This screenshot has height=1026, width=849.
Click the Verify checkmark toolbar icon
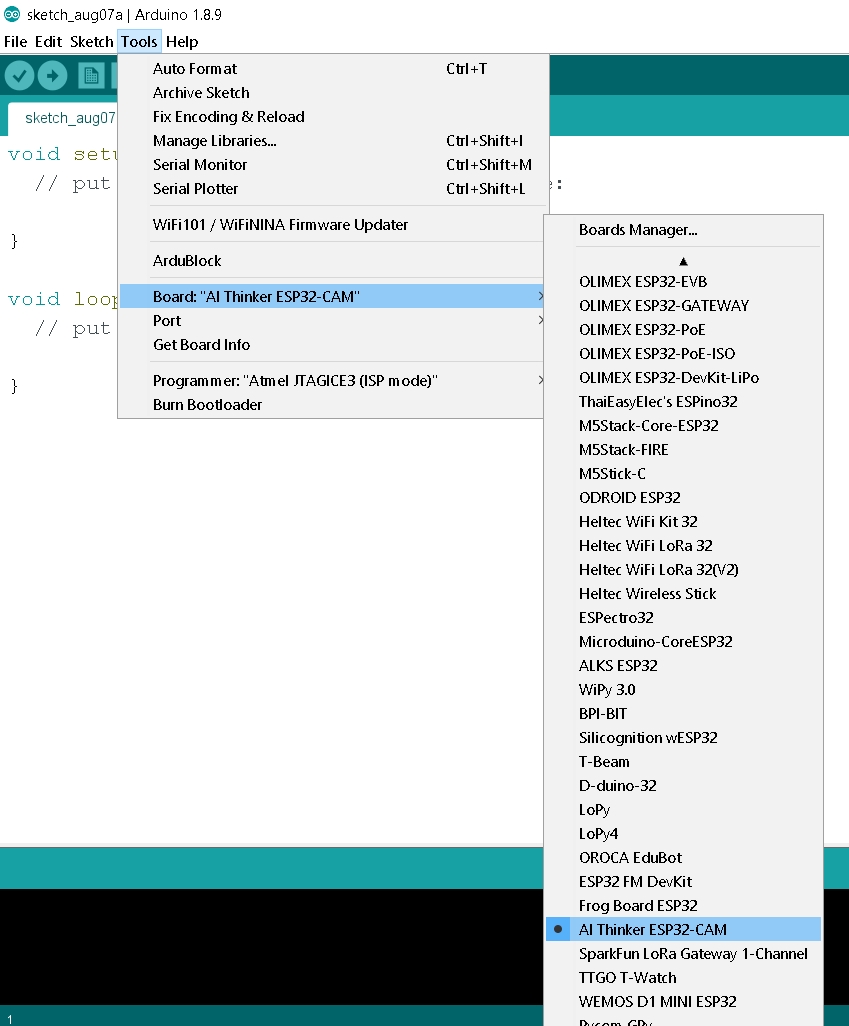[x=20, y=76]
